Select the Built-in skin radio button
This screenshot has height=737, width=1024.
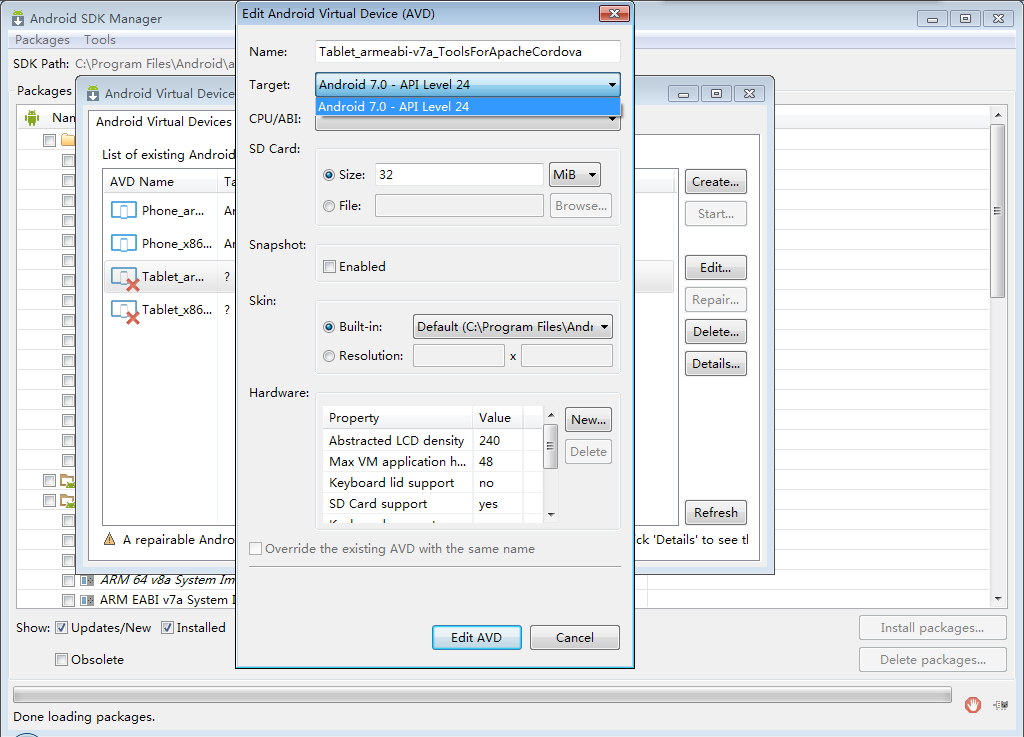[x=329, y=327]
